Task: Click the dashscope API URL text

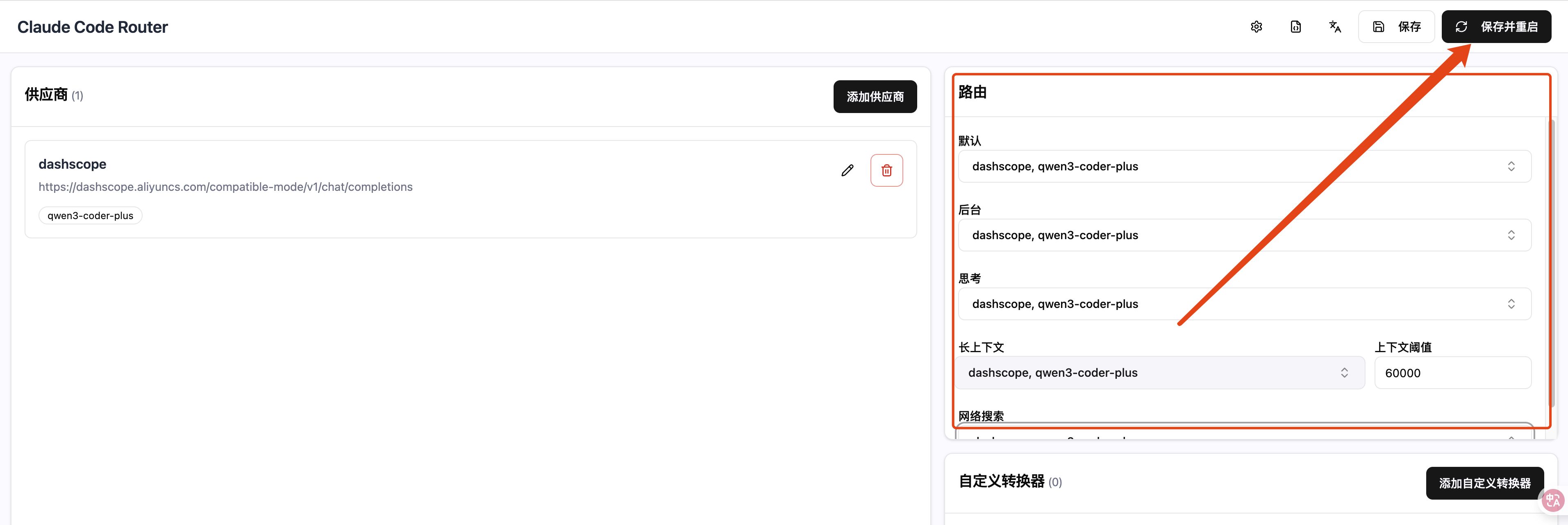Action: (x=225, y=187)
